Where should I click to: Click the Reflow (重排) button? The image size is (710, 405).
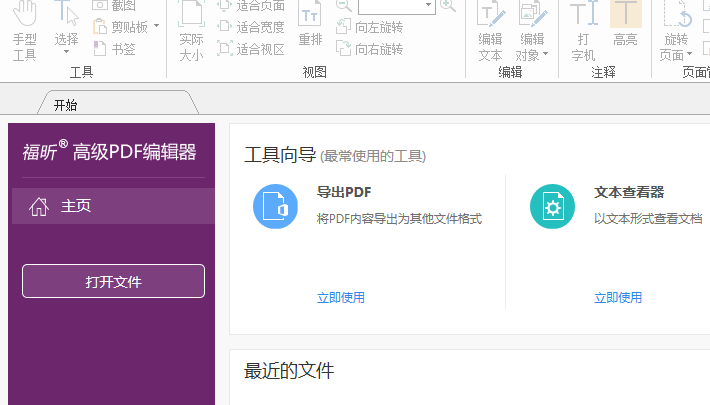pos(310,24)
